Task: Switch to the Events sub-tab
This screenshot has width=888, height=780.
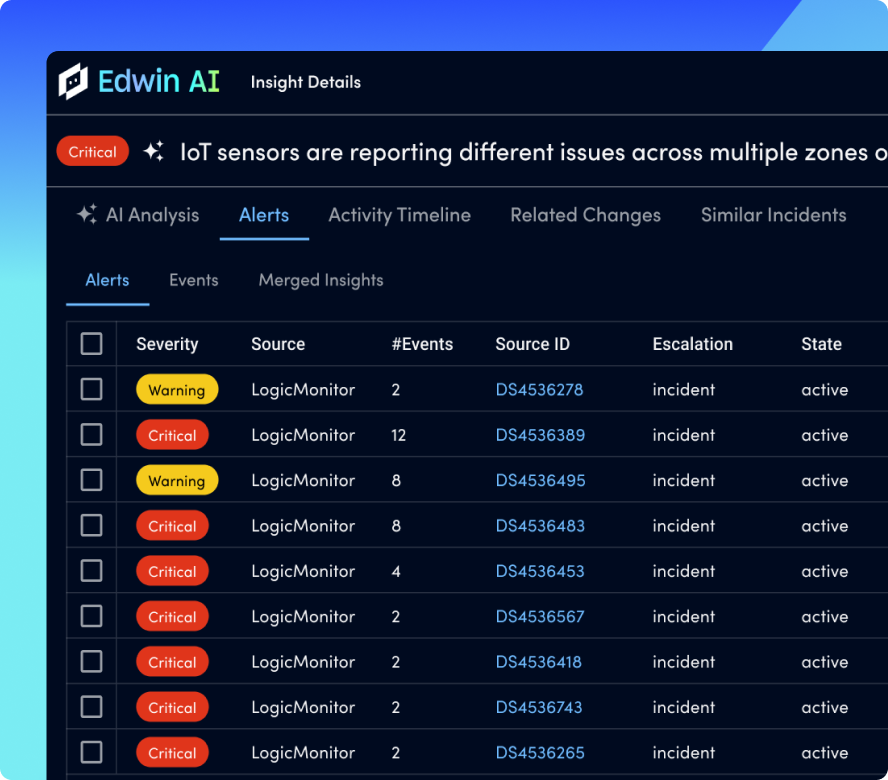Action: coord(193,280)
